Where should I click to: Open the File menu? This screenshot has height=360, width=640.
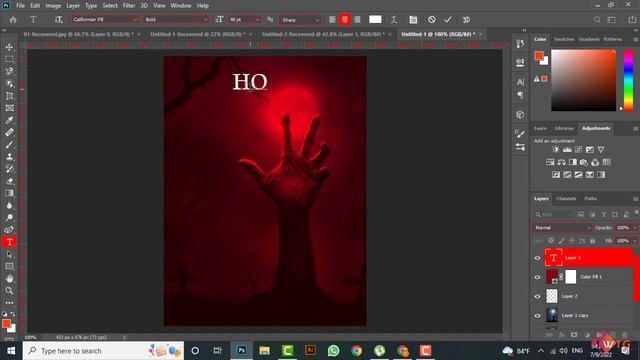(x=20, y=6)
